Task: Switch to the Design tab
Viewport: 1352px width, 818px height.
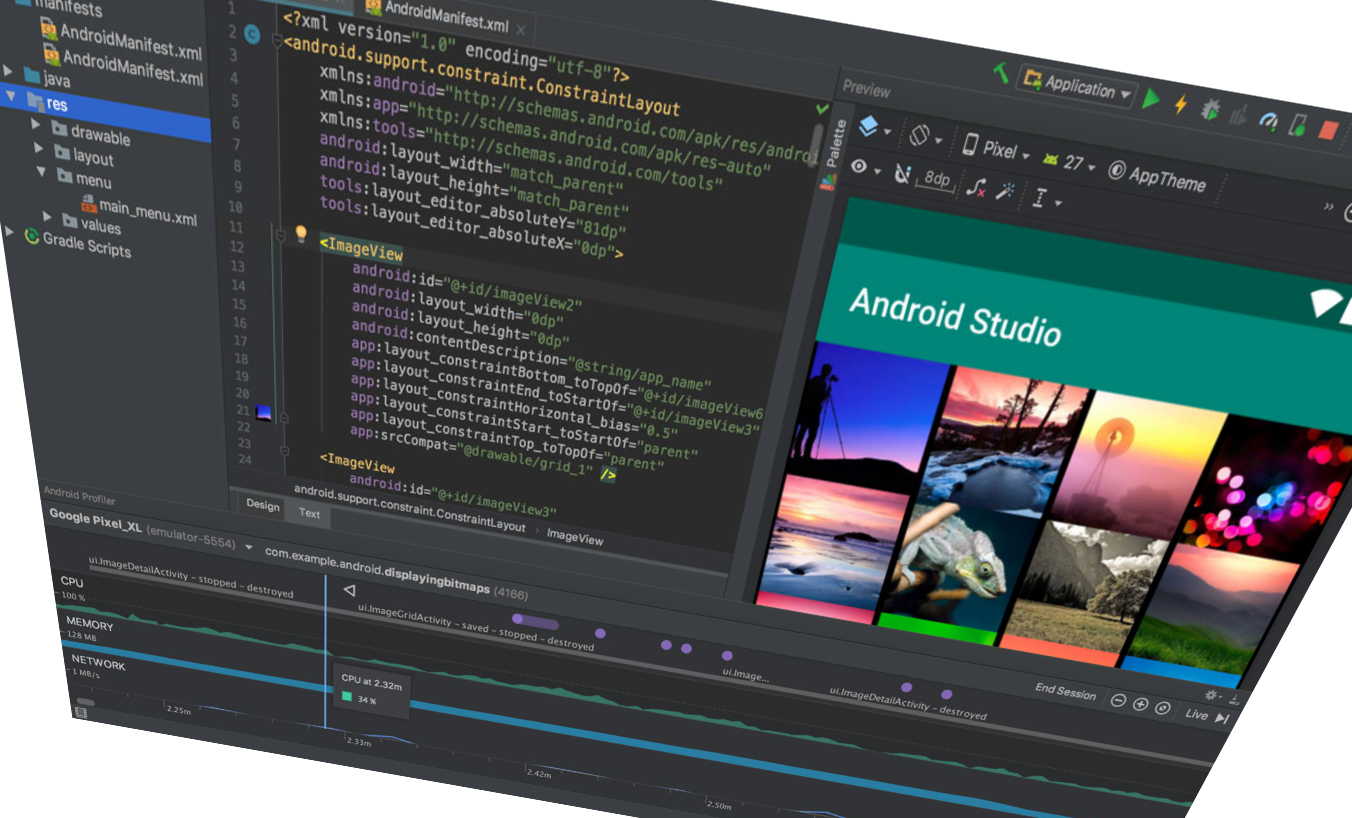Action: [x=262, y=506]
